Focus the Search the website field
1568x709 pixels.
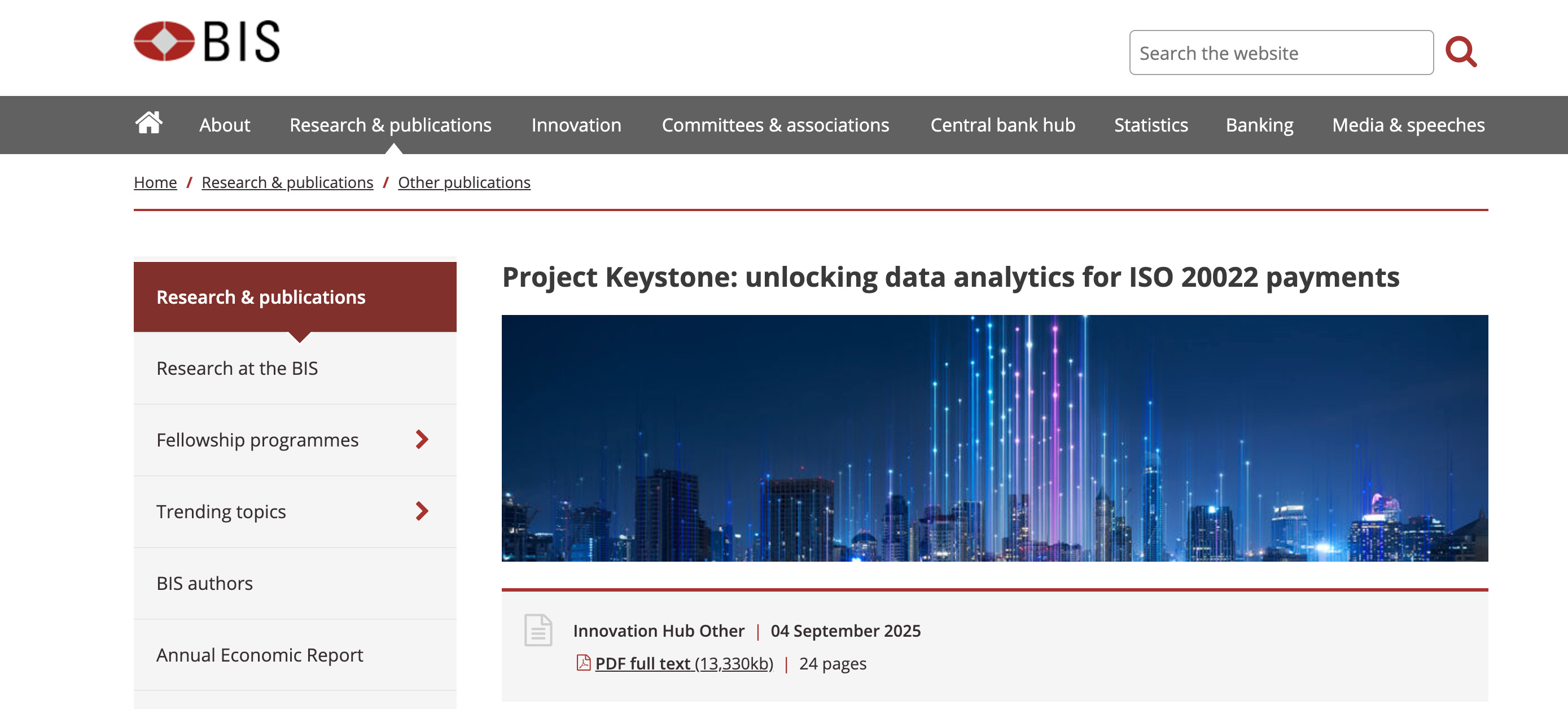1281,53
